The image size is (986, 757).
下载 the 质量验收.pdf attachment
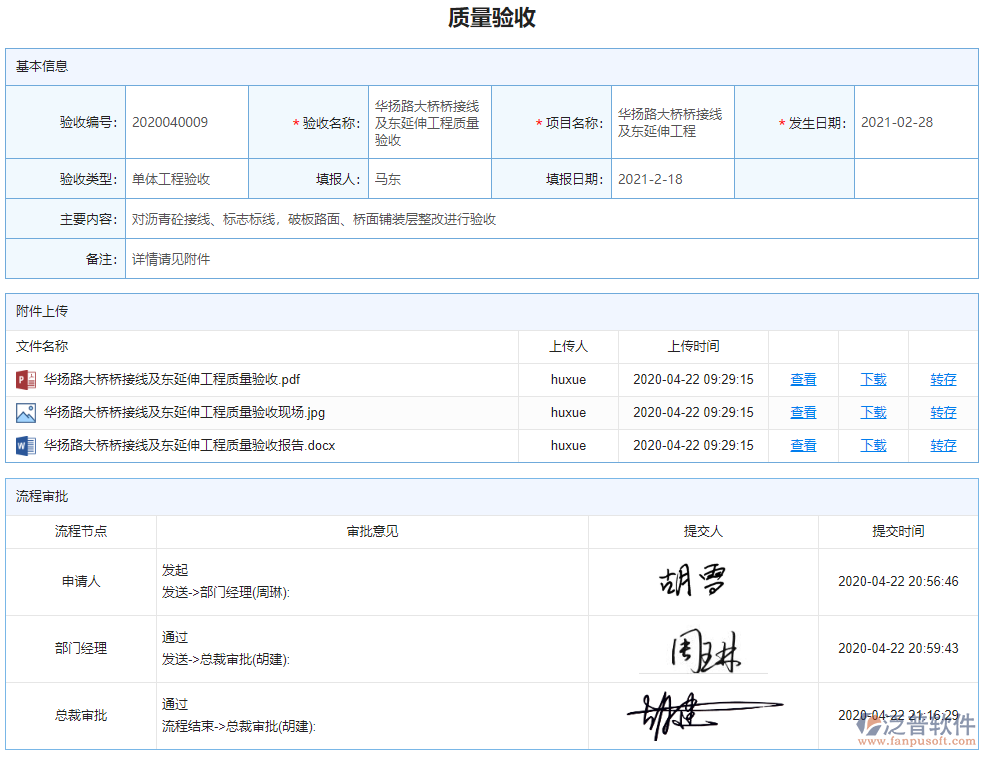tap(872, 379)
